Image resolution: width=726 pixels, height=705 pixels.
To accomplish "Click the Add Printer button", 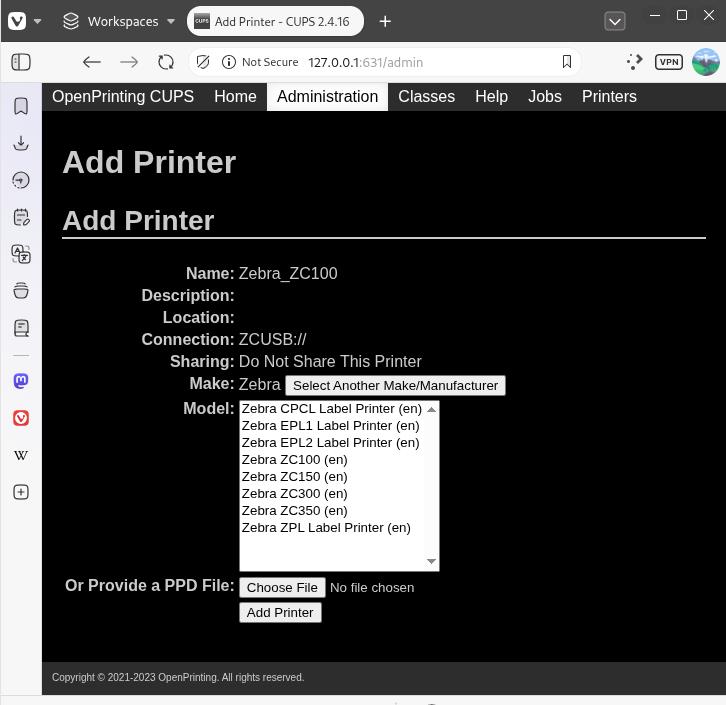I will point(280,612).
